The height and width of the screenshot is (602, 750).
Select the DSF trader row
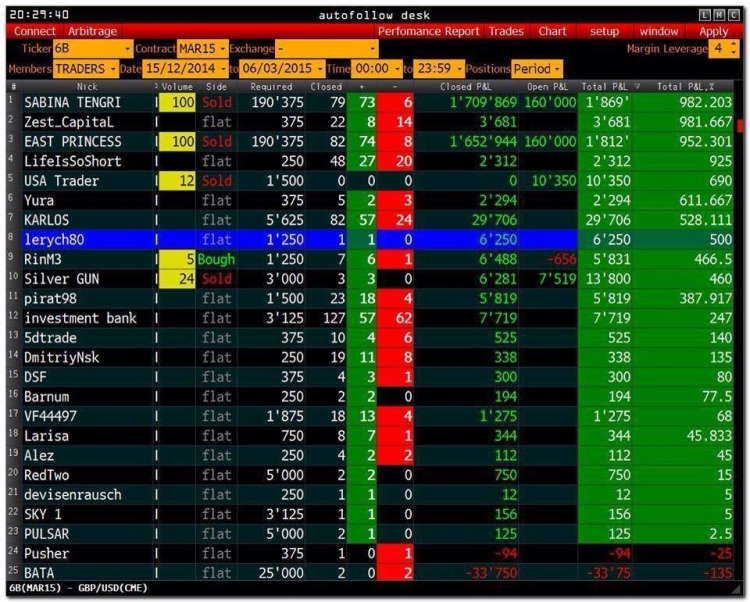(x=370, y=377)
